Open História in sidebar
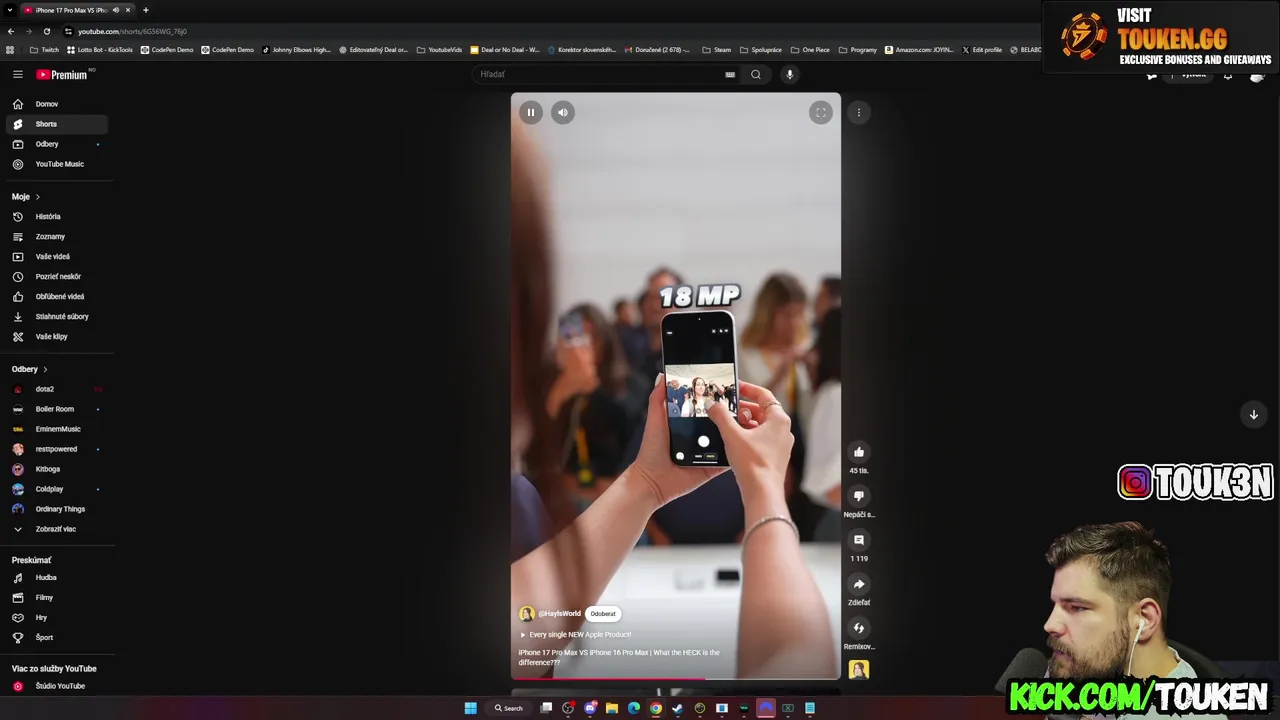 56,217
